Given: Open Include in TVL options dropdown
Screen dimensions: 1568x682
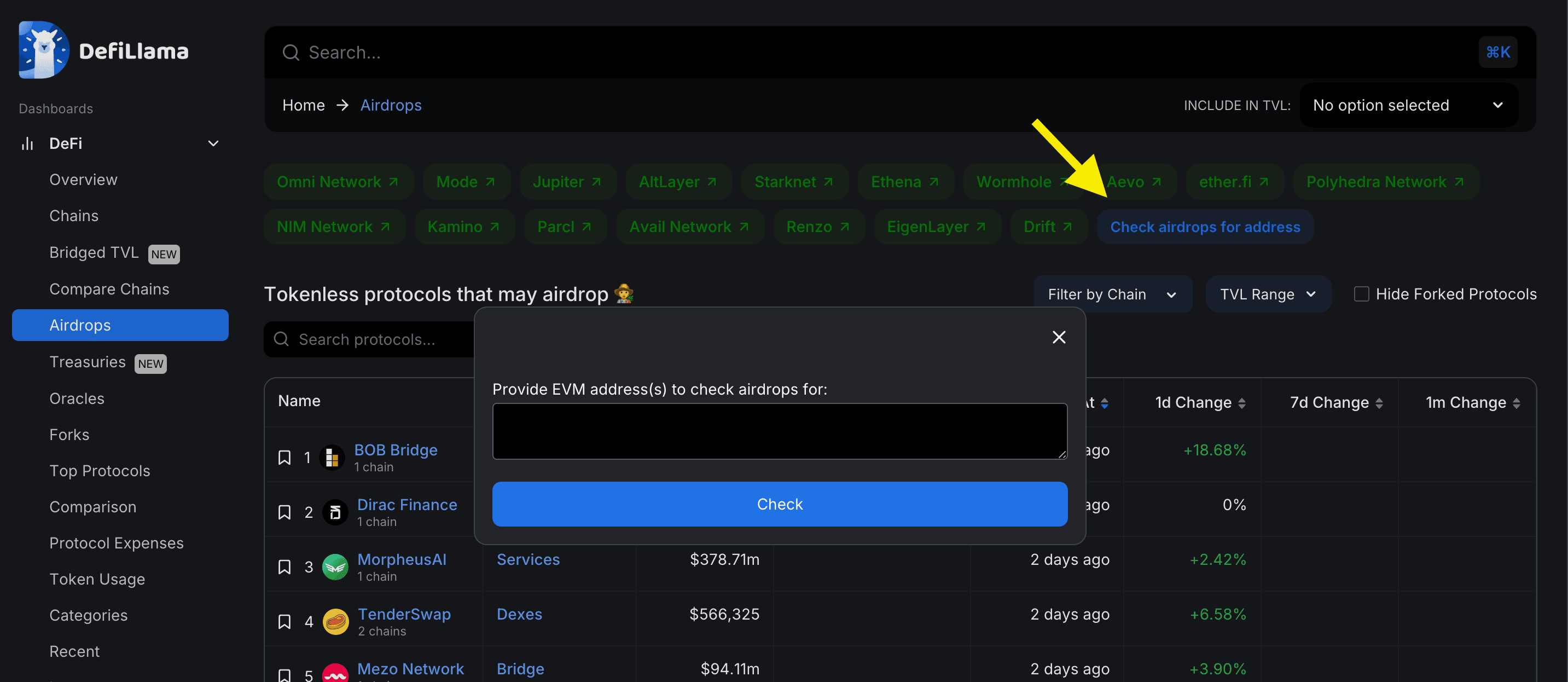Looking at the screenshot, I should (x=1408, y=105).
